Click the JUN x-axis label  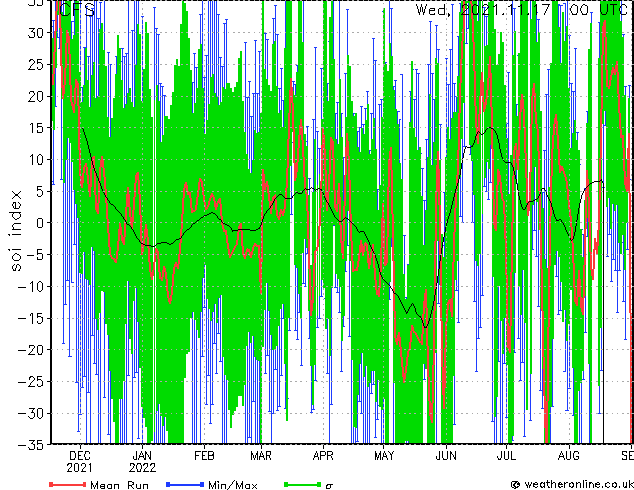[x=446, y=456]
